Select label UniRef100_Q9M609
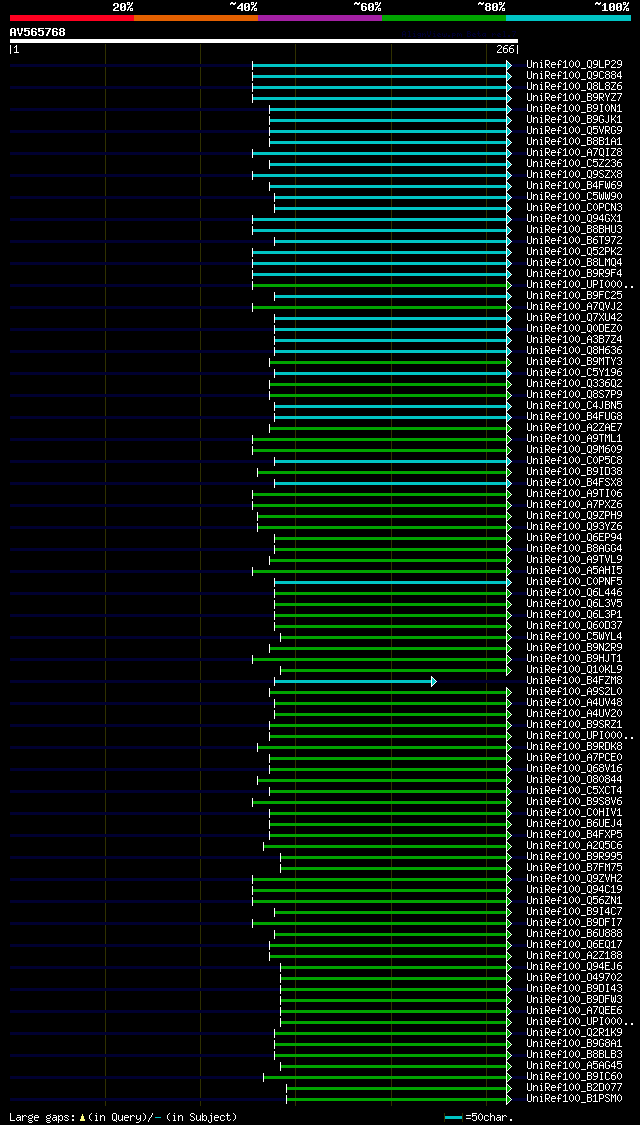 click(574, 450)
